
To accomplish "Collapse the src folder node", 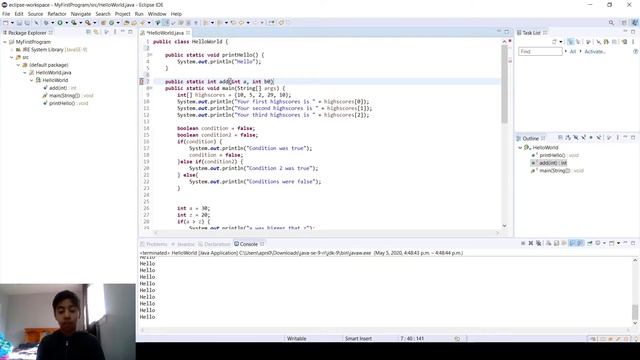I will pos(11,58).
